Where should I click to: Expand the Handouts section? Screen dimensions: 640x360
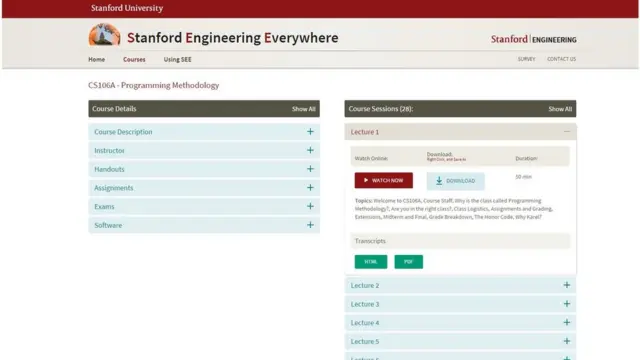pyautogui.click(x=204, y=169)
